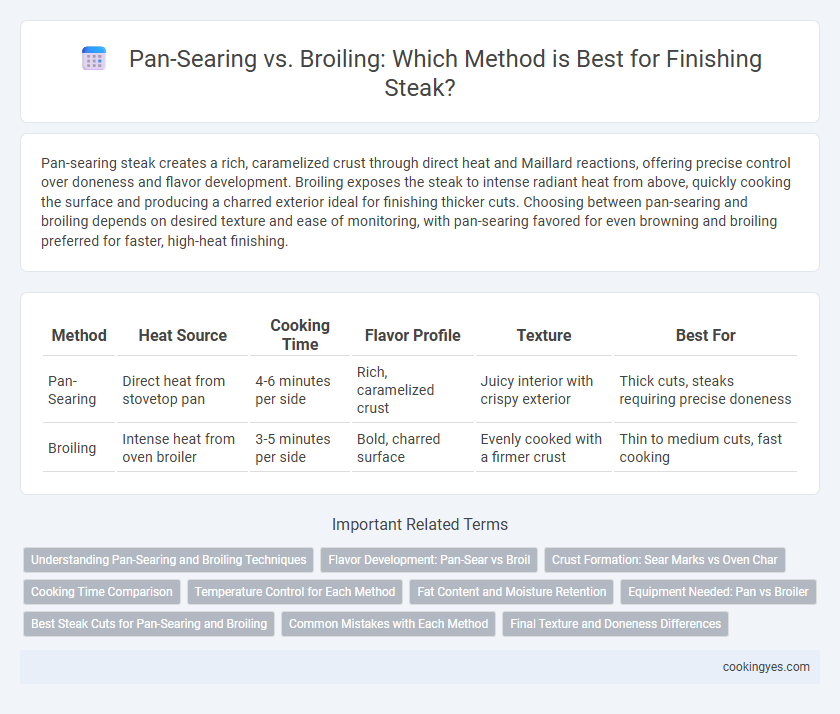Click the Cooking Time Comparison tag
Viewport: 840px width, 714px height.
(x=102, y=592)
